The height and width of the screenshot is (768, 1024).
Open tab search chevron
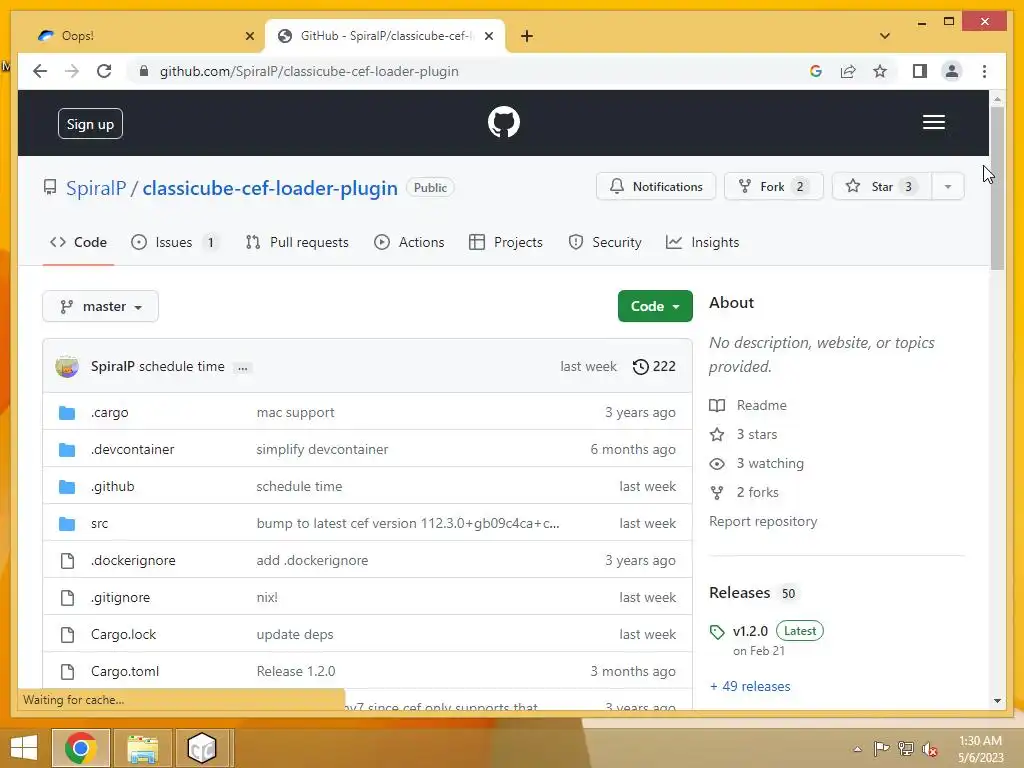pyautogui.click(x=885, y=36)
